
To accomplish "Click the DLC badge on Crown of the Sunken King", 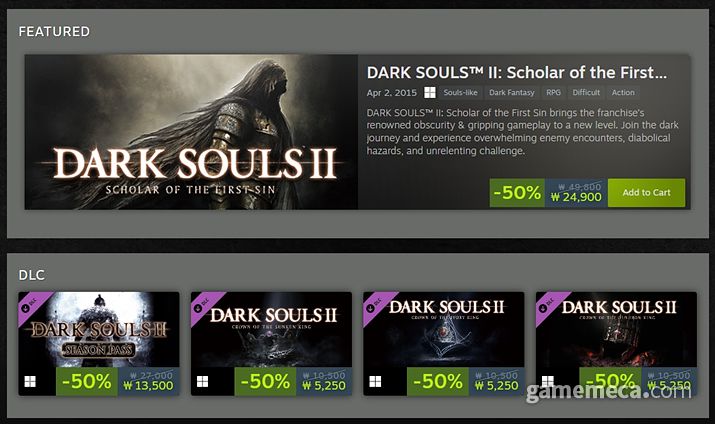I will pyautogui.click(x=200, y=301).
